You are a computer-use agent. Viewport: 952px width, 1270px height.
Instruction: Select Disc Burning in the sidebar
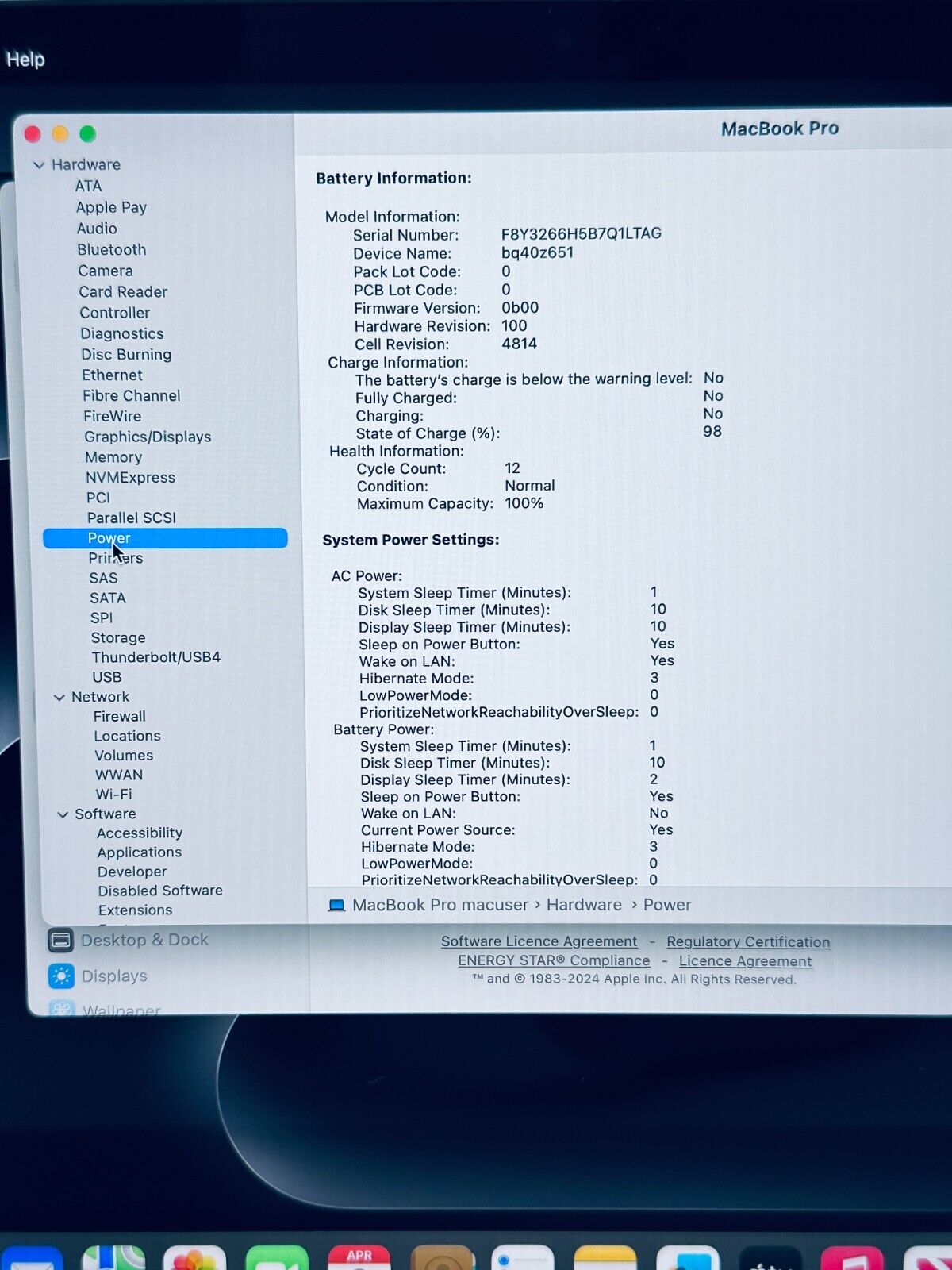pos(125,354)
